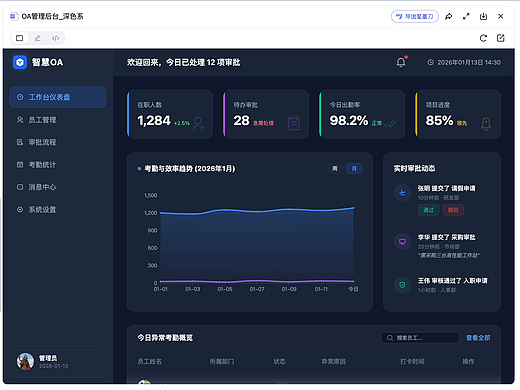Click the 所属部门 column header
This screenshot has width=520, height=390.
pos(222,361)
